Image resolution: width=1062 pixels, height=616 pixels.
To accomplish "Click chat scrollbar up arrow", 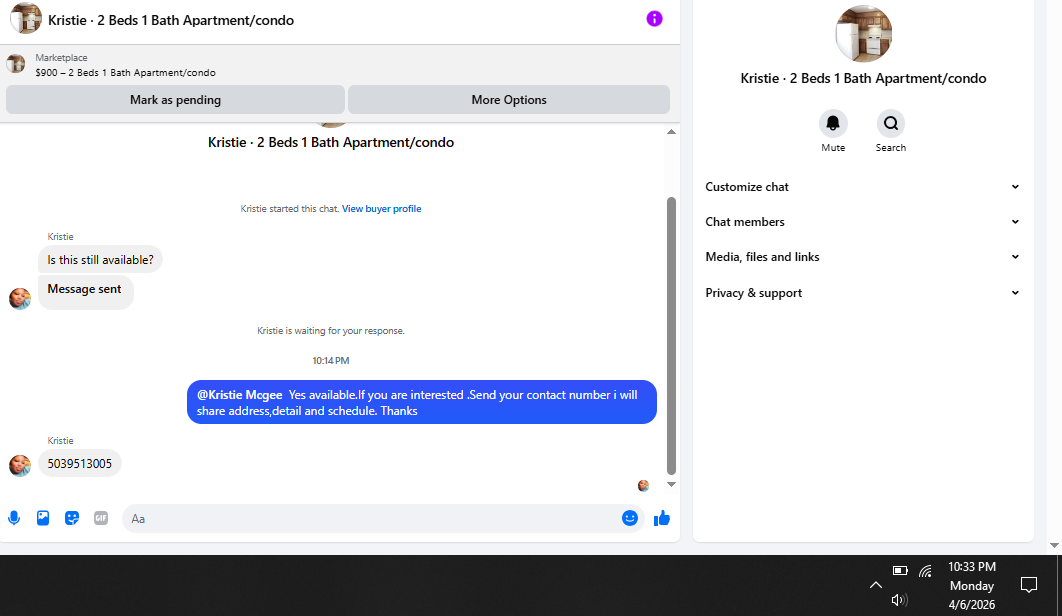I will click(x=671, y=132).
